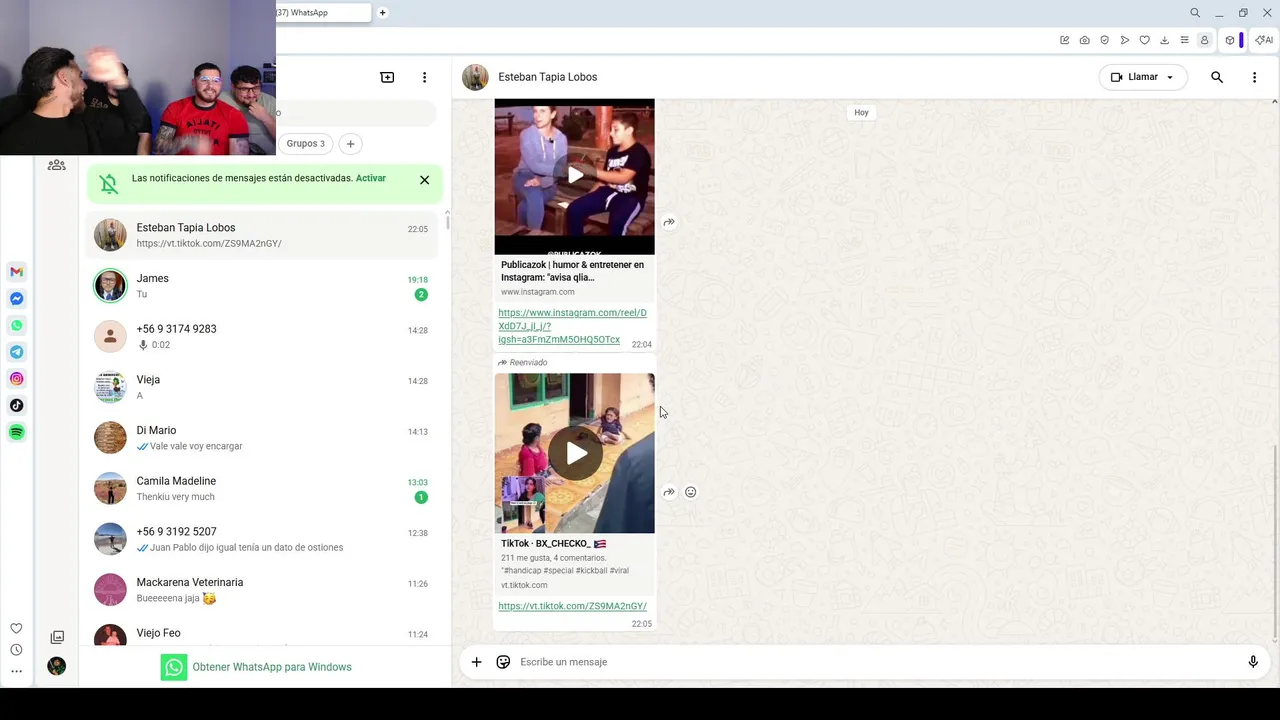1280x720 pixels.
Task: Search tabs with title-bar magnifier
Action: (1195, 13)
